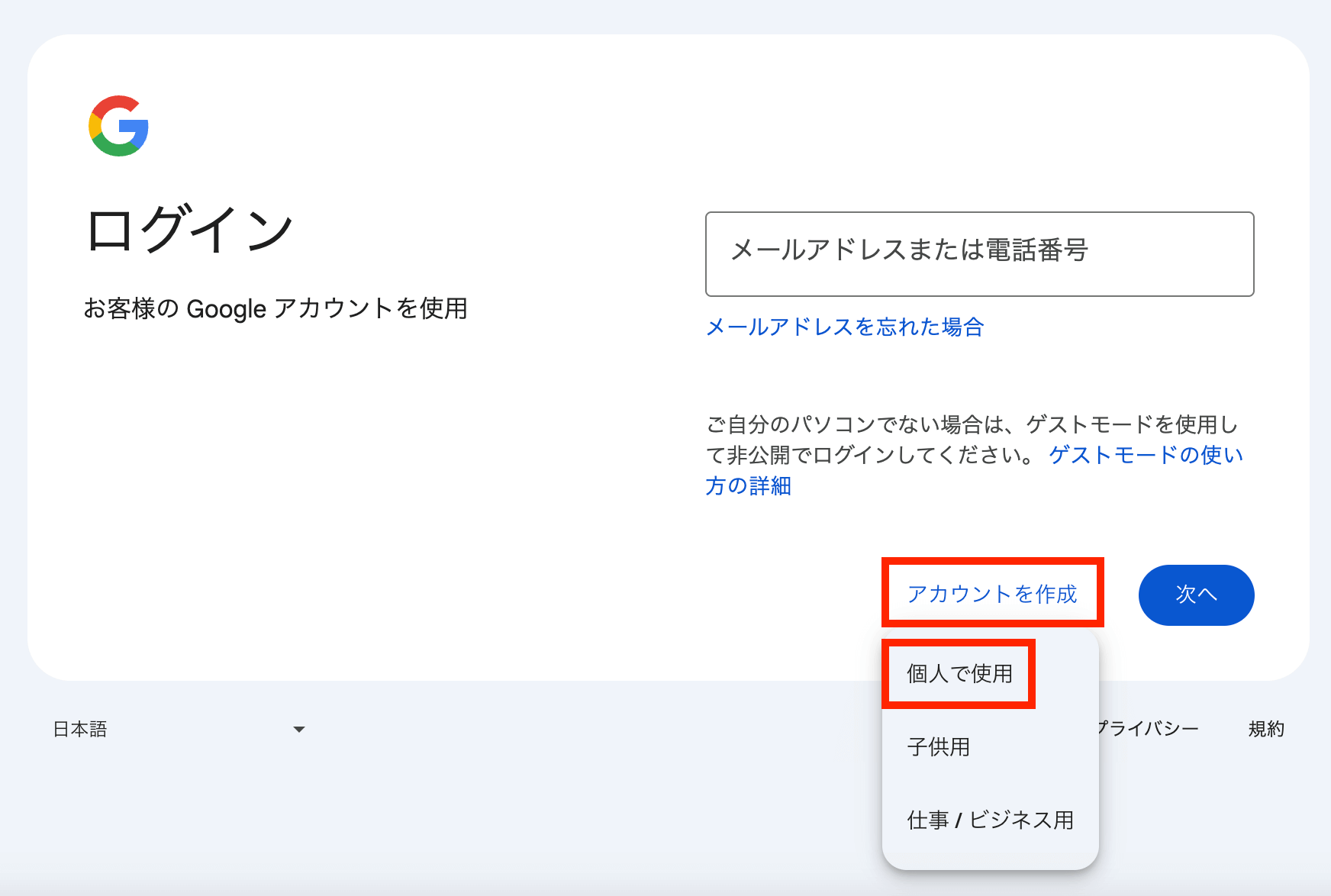Image resolution: width=1331 pixels, height=896 pixels.
Task: Click the Google G logo
Action: pos(118,126)
